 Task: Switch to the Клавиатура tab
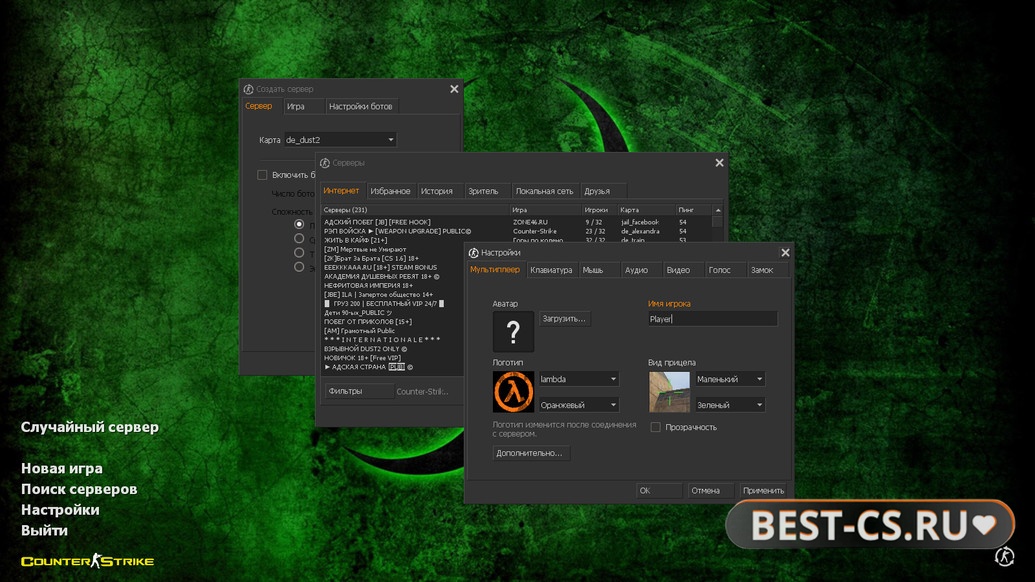(x=551, y=270)
